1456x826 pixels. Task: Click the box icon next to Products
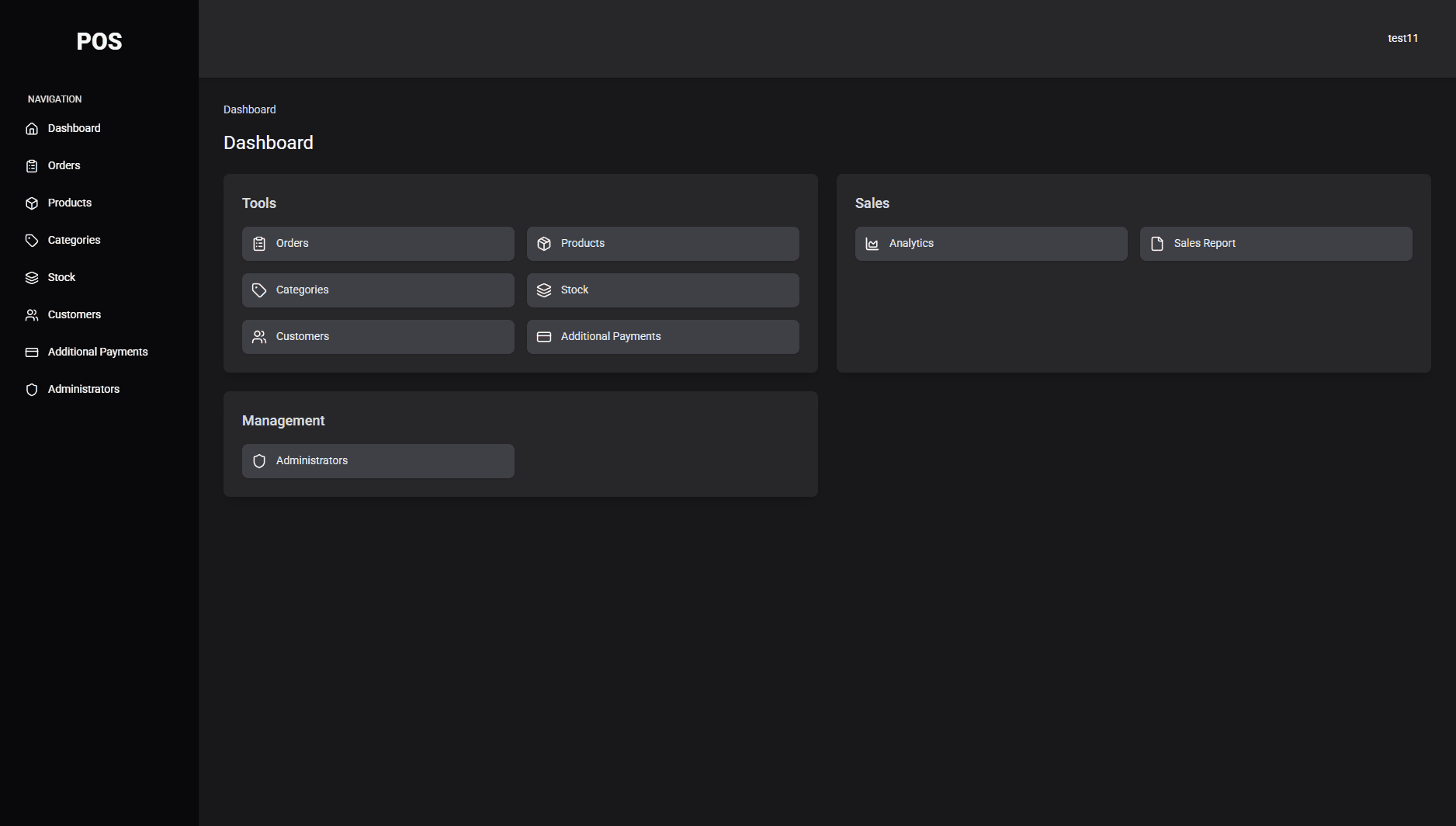tap(31, 203)
